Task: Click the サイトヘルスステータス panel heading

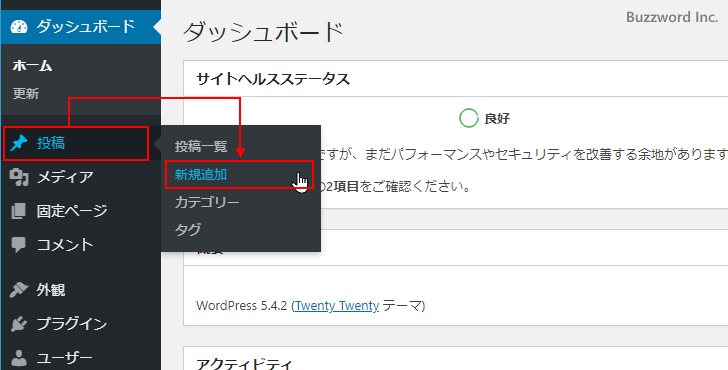Action: (x=273, y=79)
